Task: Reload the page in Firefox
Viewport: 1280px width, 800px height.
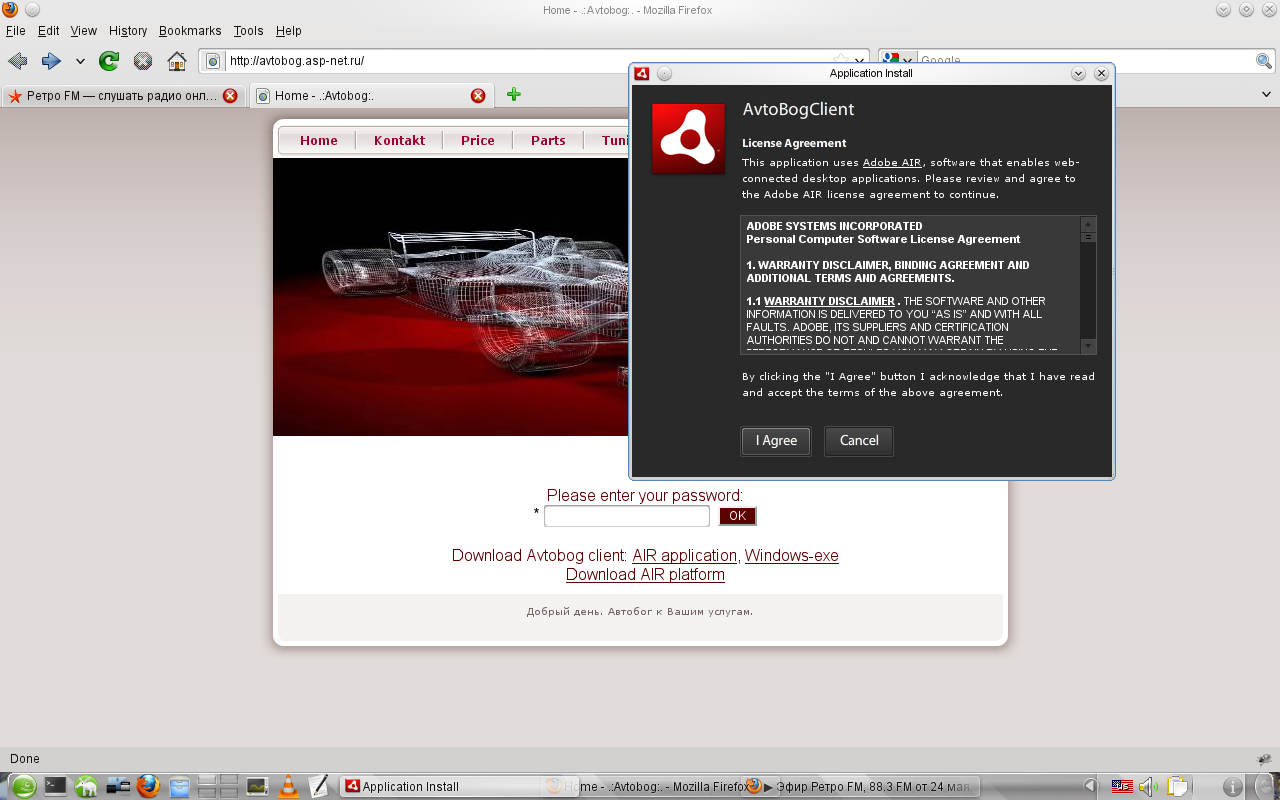Action: pyautogui.click(x=109, y=61)
